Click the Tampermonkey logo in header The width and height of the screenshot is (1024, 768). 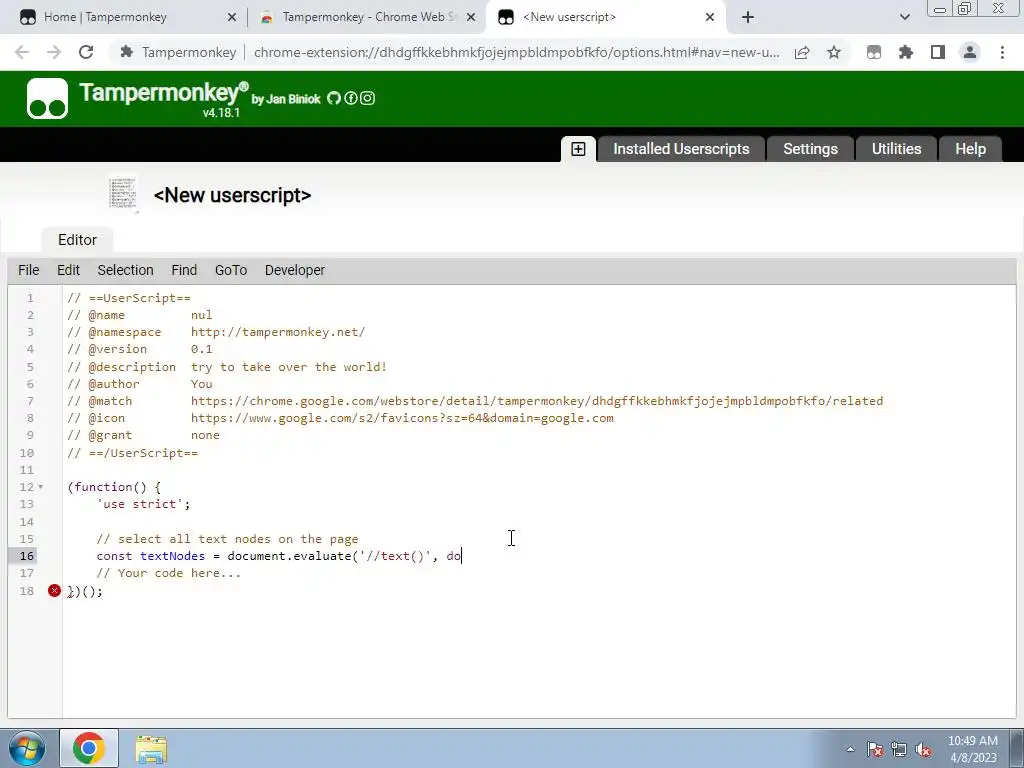click(47, 99)
